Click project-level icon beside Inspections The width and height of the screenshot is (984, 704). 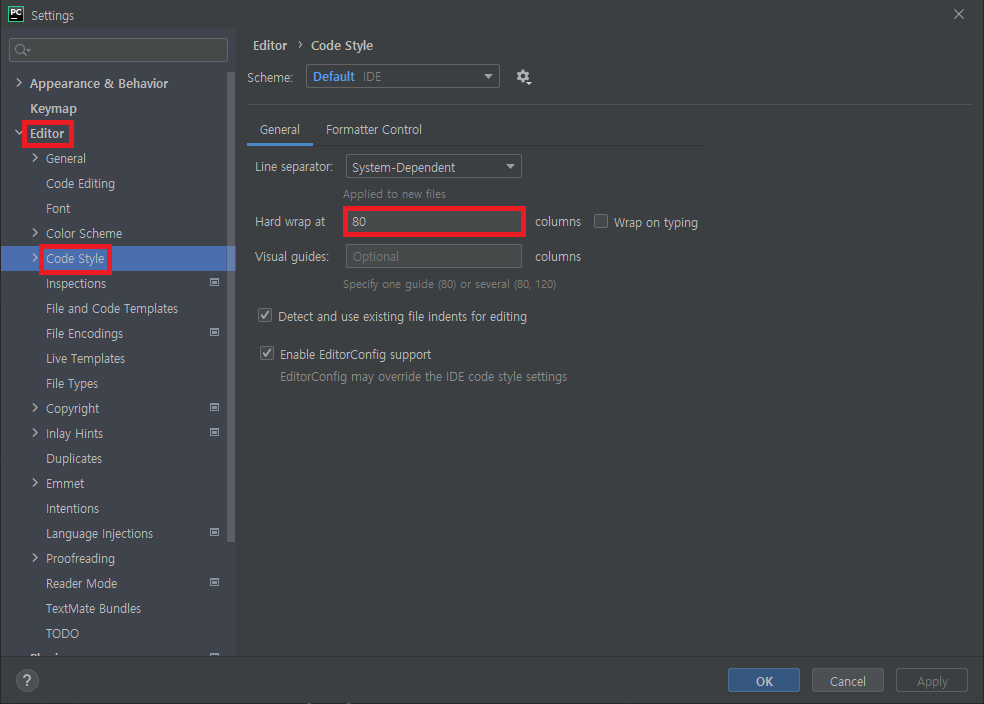click(215, 282)
